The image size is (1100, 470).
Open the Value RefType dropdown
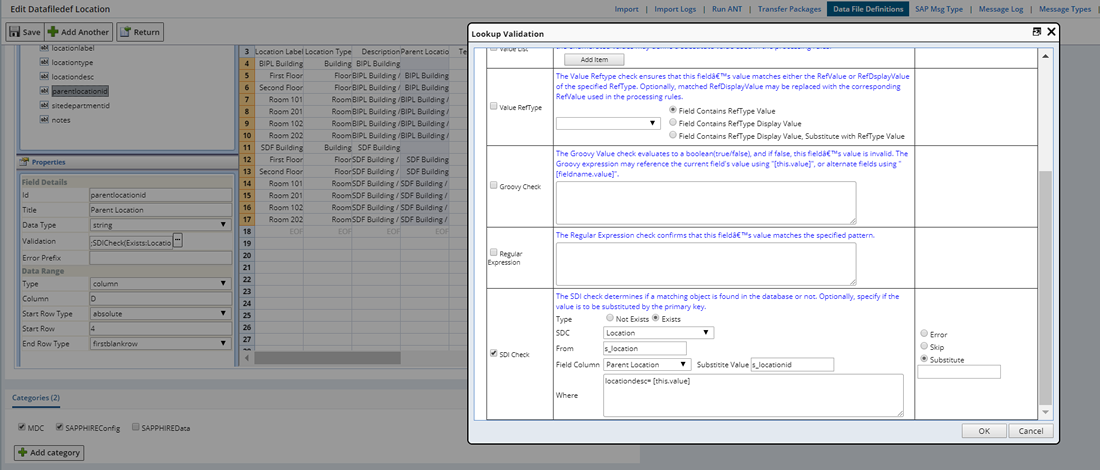coord(608,123)
